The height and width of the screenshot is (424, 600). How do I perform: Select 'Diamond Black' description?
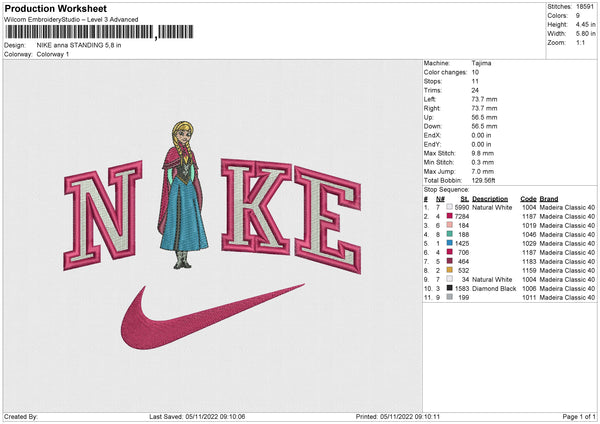point(494,289)
